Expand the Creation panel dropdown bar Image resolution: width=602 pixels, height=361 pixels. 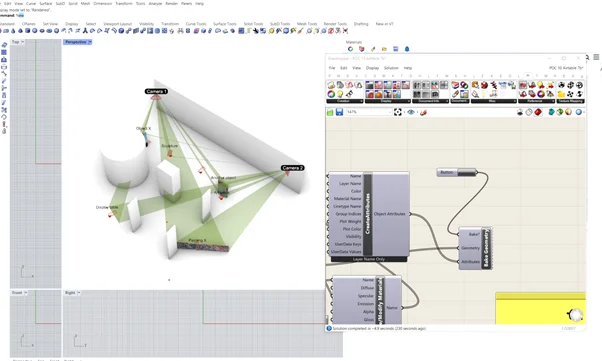click(345, 101)
